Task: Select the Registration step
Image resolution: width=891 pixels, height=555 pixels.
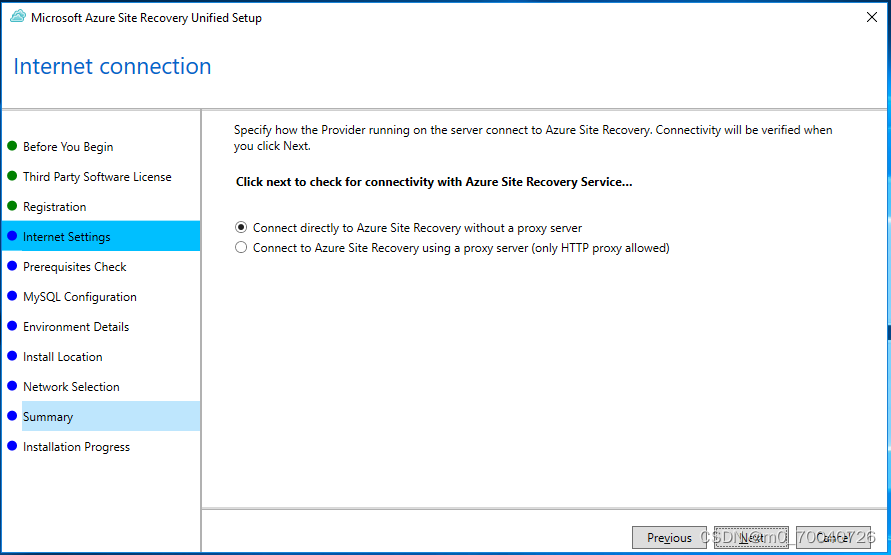Action: coord(55,207)
